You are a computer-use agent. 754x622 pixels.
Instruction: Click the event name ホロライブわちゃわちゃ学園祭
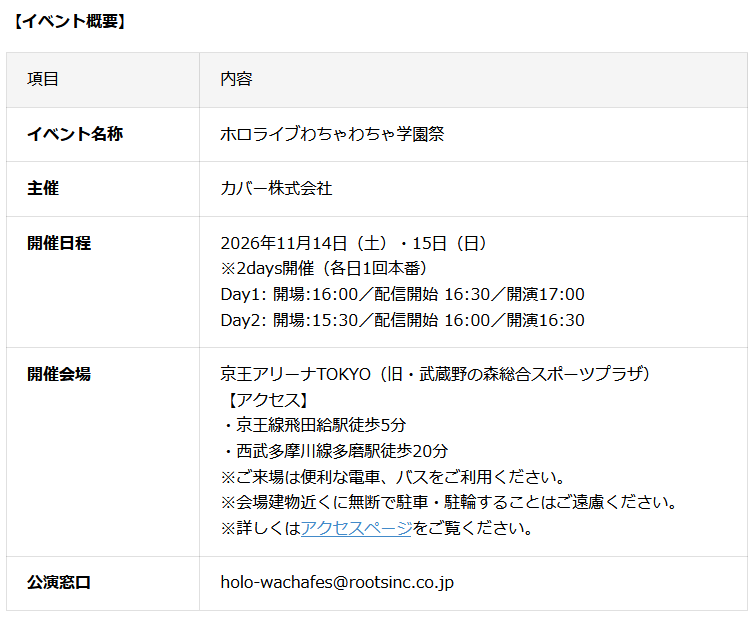tap(332, 134)
